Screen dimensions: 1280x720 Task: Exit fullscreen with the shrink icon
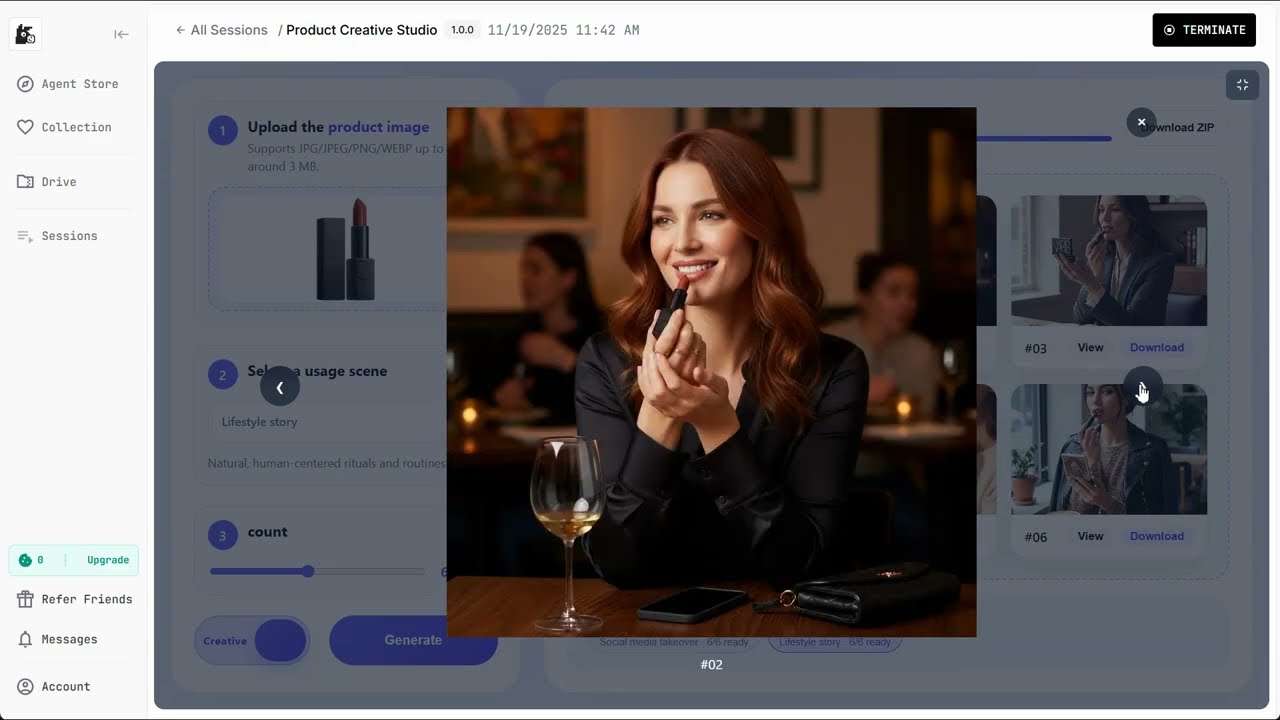point(1242,85)
